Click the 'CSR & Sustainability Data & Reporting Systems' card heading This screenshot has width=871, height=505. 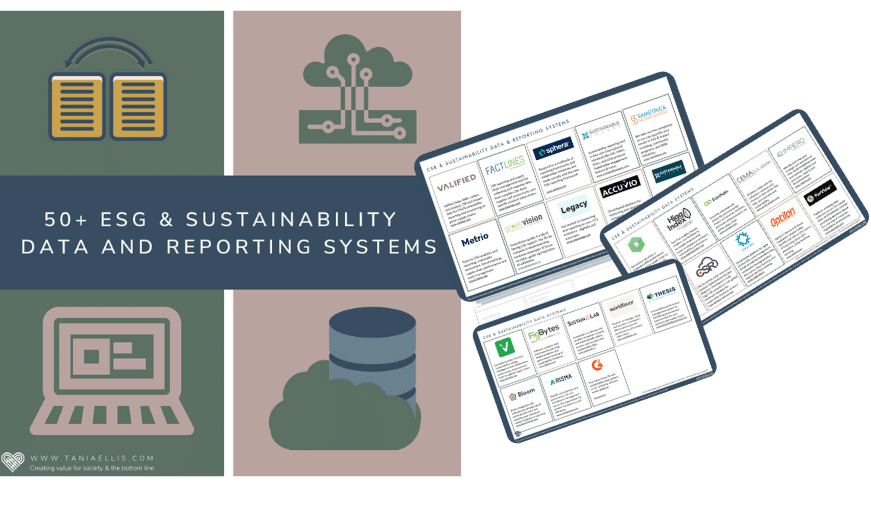pyautogui.click(x=498, y=146)
